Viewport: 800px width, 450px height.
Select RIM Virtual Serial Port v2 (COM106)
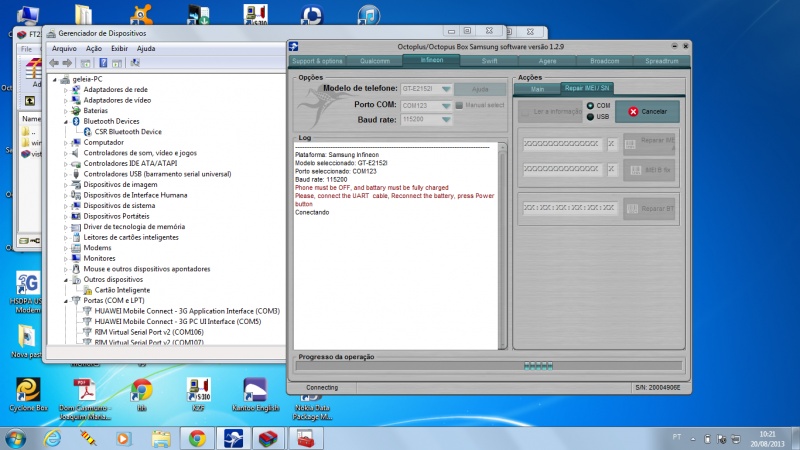tap(148, 332)
